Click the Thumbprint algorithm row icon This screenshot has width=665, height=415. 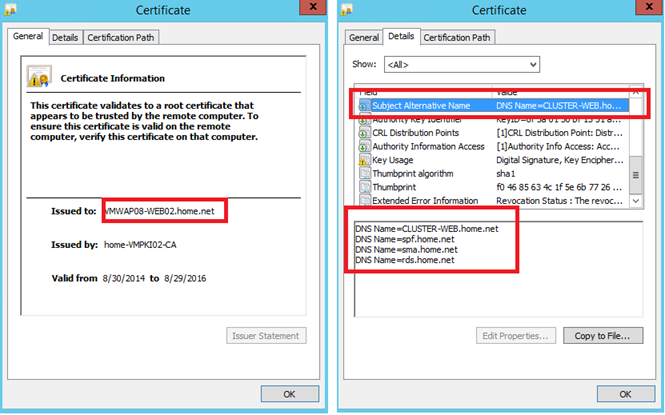(364, 173)
